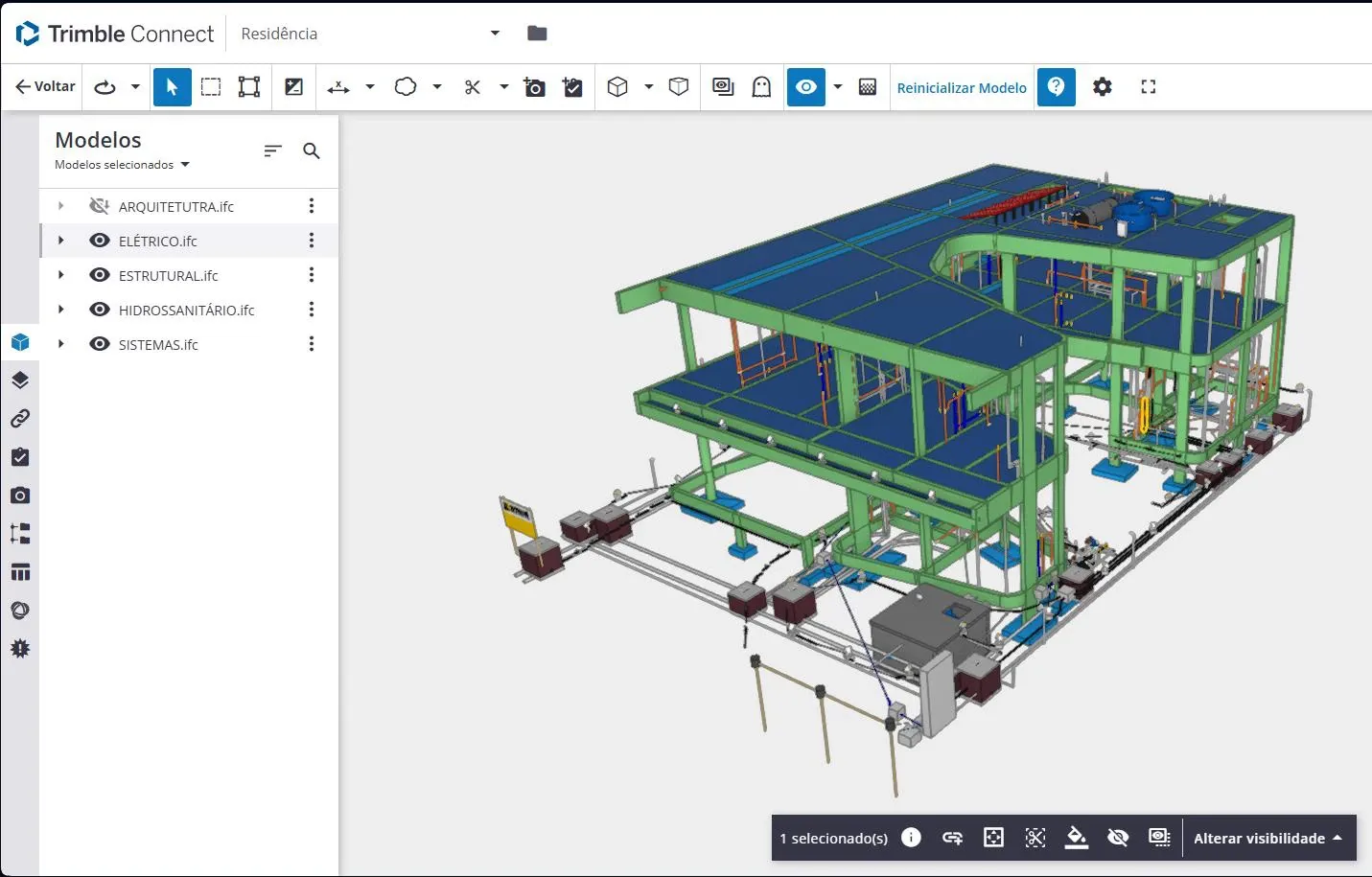Activate the arrow selection tool
The width and height of the screenshot is (1372, 877).
173,87
